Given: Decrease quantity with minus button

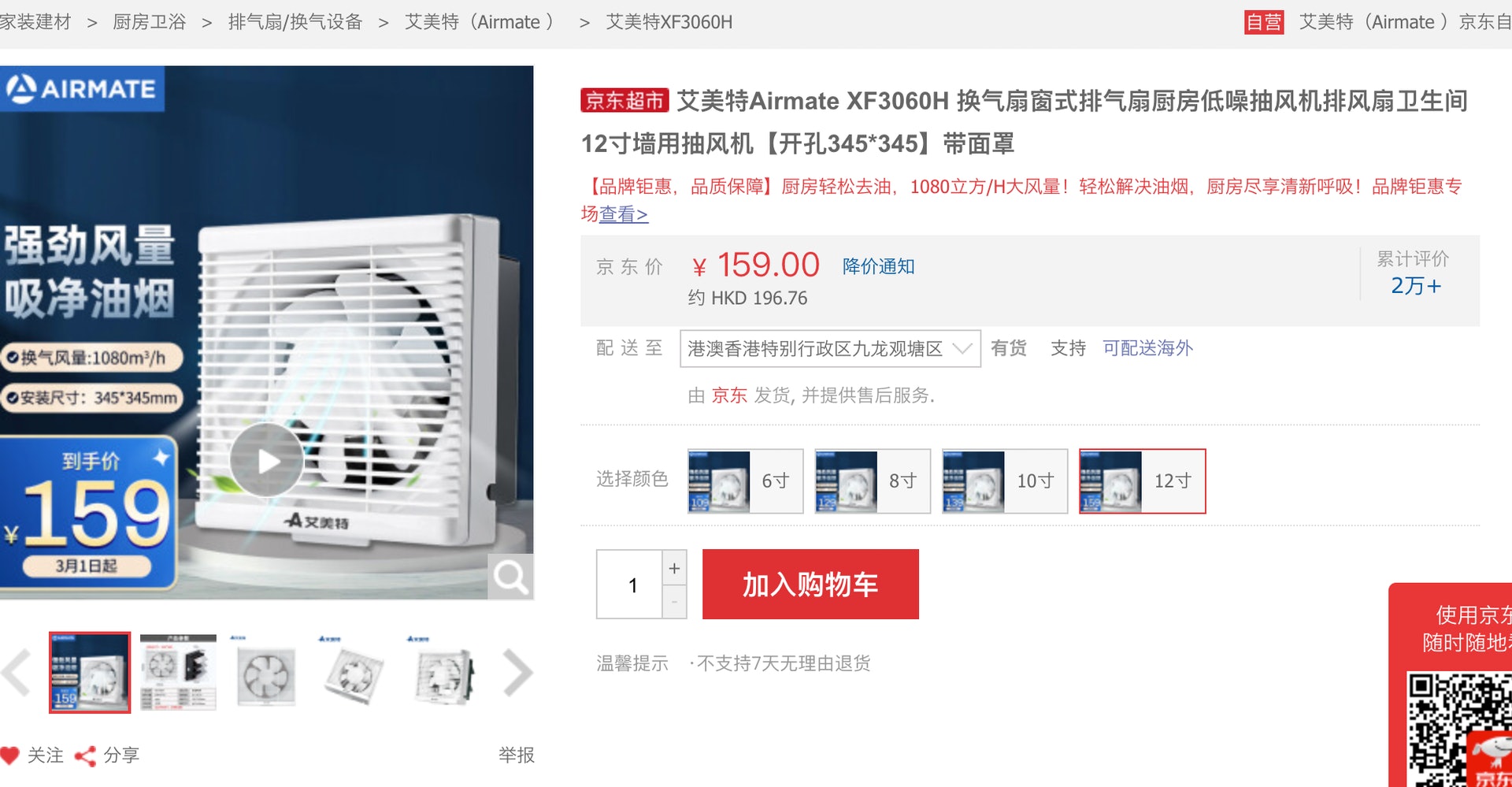Looking at the screenshot, I should point(674,602).
